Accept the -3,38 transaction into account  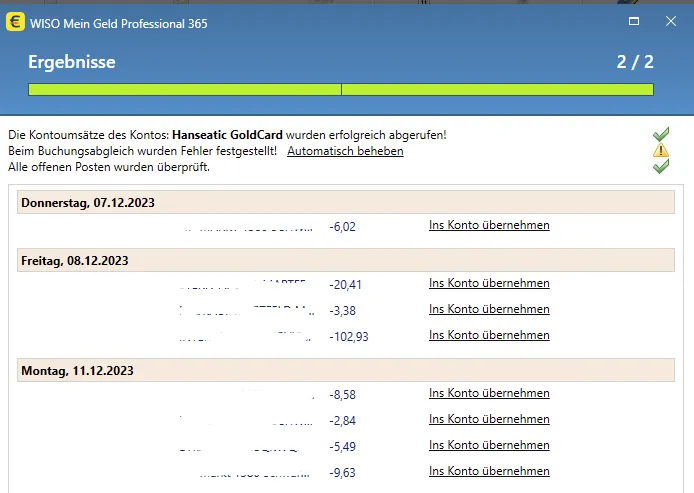click(x=489, y=309)
